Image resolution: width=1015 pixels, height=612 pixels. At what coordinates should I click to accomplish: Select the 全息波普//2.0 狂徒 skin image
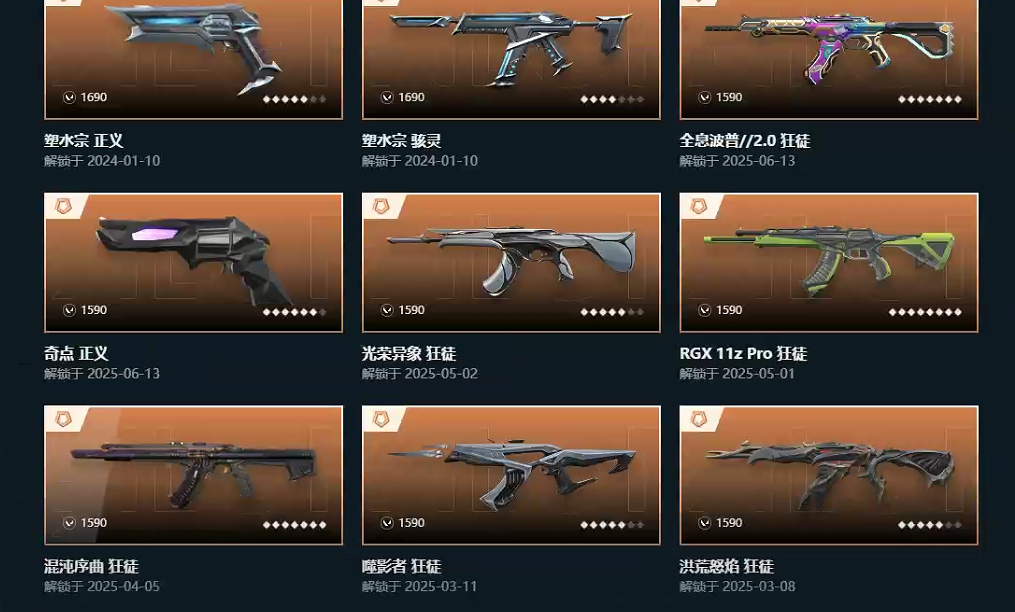pyautogui.click(x=829, y=59)
